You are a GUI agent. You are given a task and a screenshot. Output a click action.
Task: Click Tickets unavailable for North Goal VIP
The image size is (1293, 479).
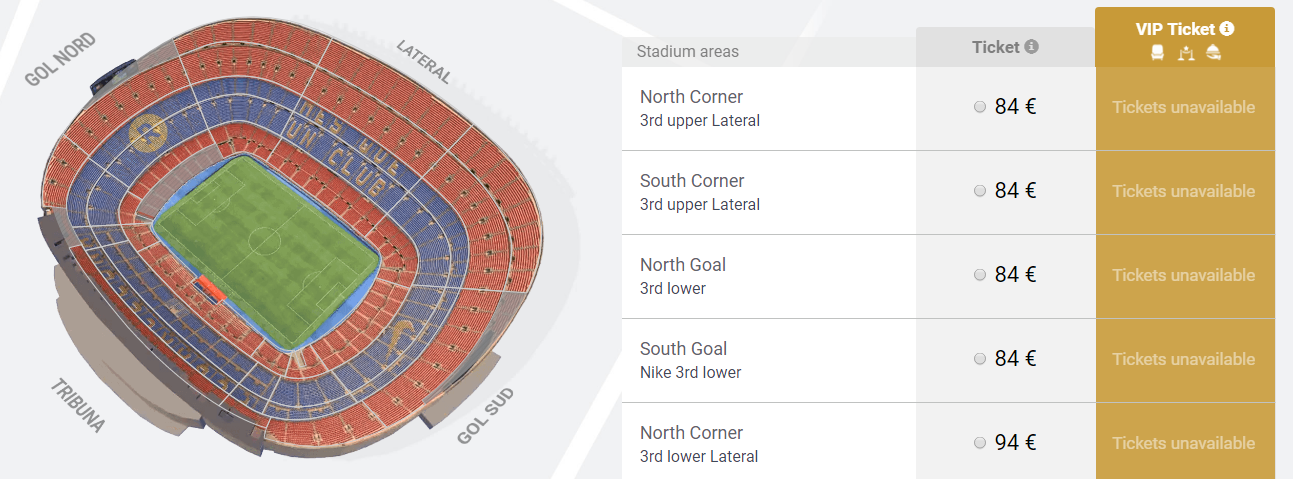click(x=1183, y=275)
